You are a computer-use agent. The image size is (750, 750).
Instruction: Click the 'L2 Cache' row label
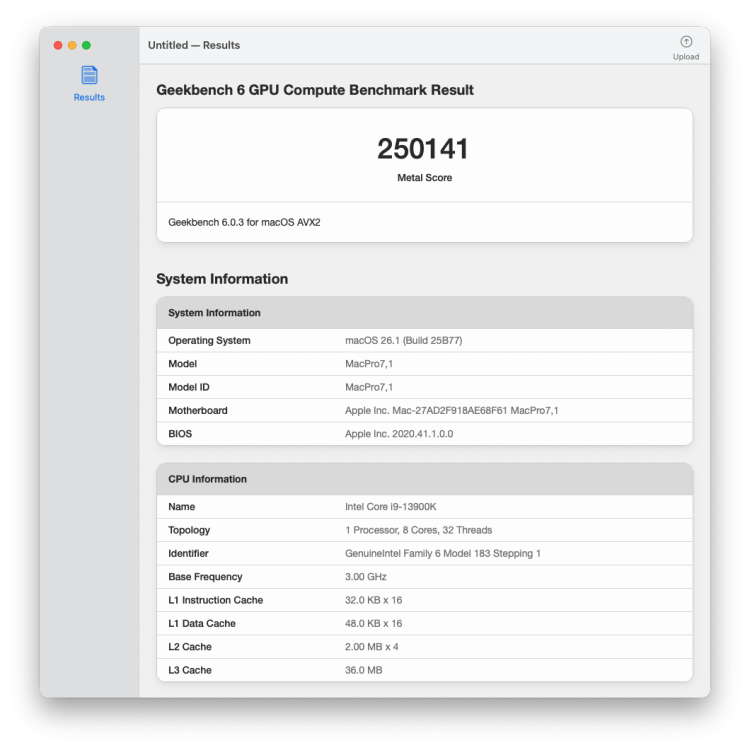[x=189, y=647]
